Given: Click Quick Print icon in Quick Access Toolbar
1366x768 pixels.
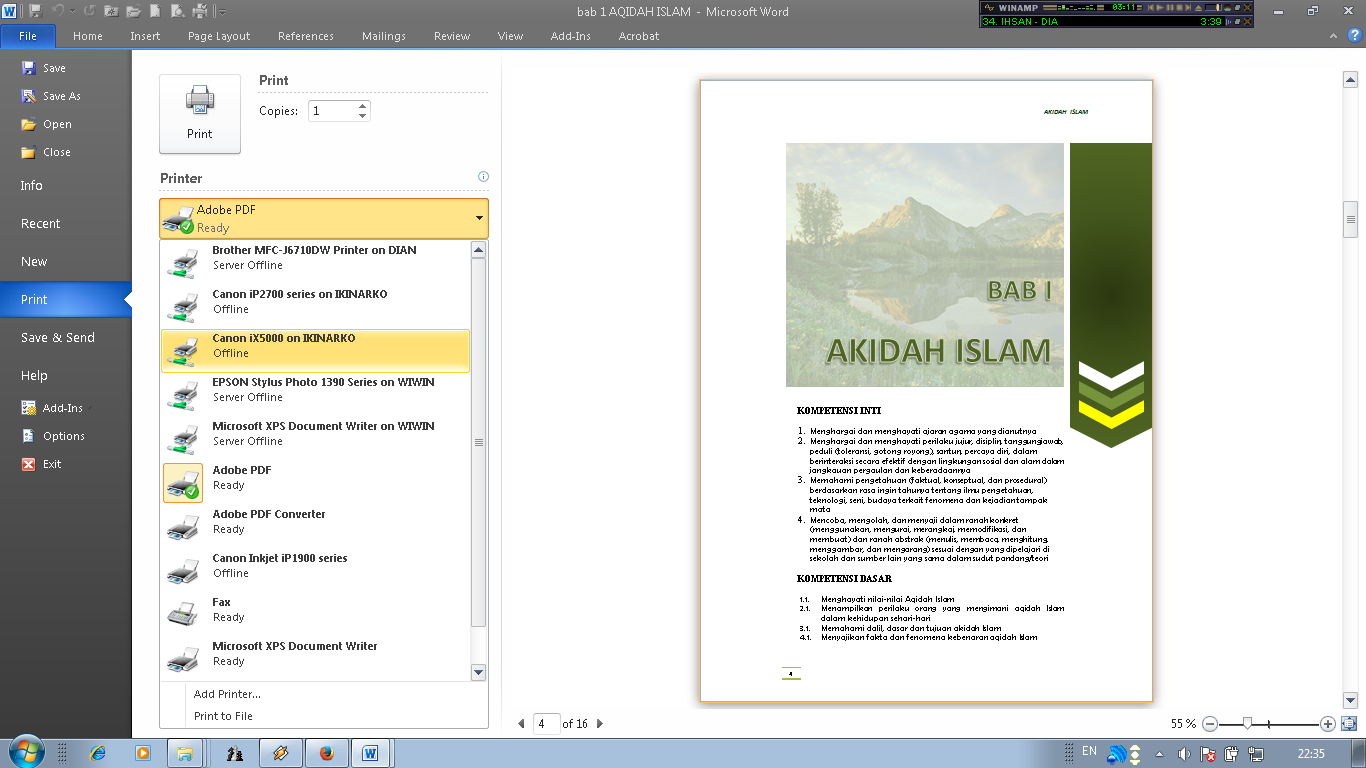Looking at the screenshot, I should [x=199, y=12].
